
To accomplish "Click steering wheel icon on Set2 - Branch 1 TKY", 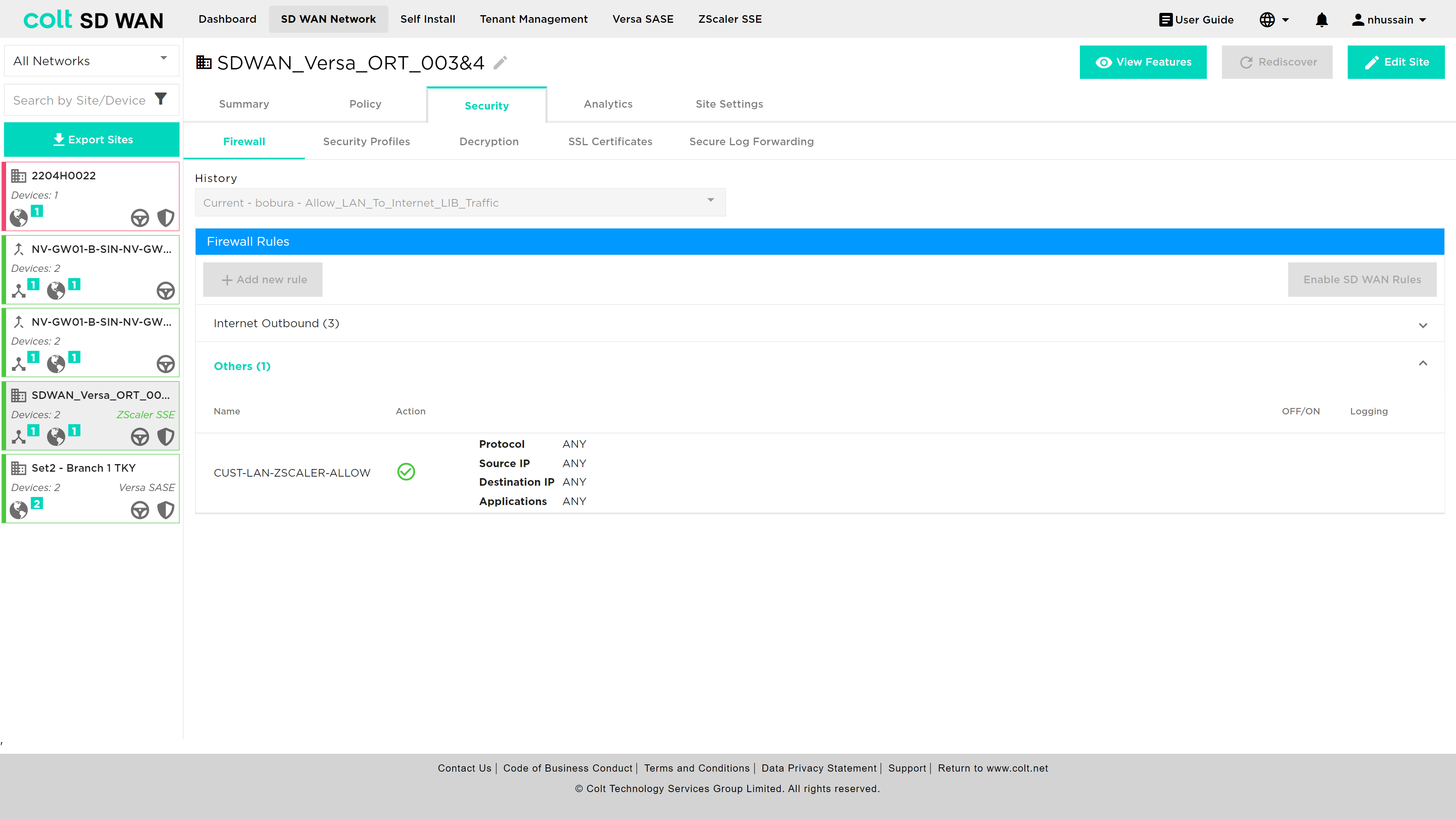I will [x=140, y=510].
